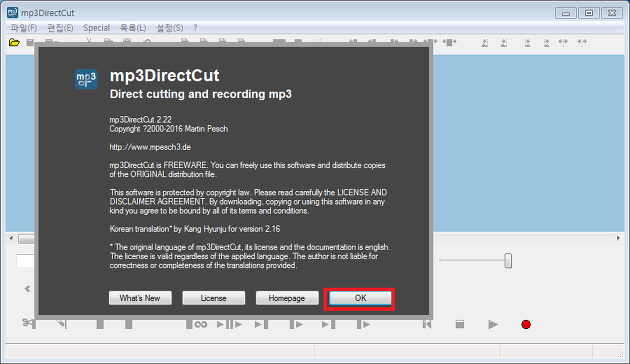
Task: Click the 'mp3DirectCut 2.22' version text
Action: 141,119
